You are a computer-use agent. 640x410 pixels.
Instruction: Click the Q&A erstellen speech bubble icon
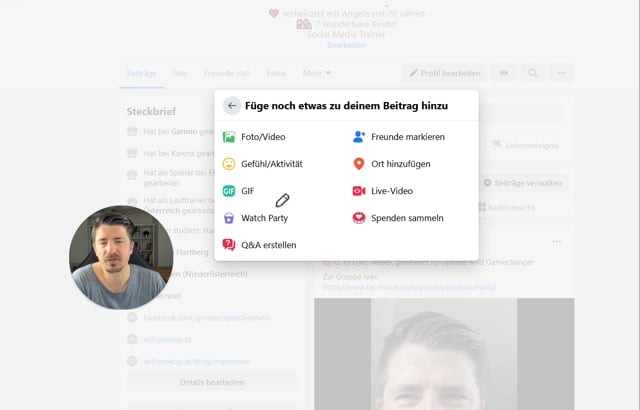tap(229, 245)
